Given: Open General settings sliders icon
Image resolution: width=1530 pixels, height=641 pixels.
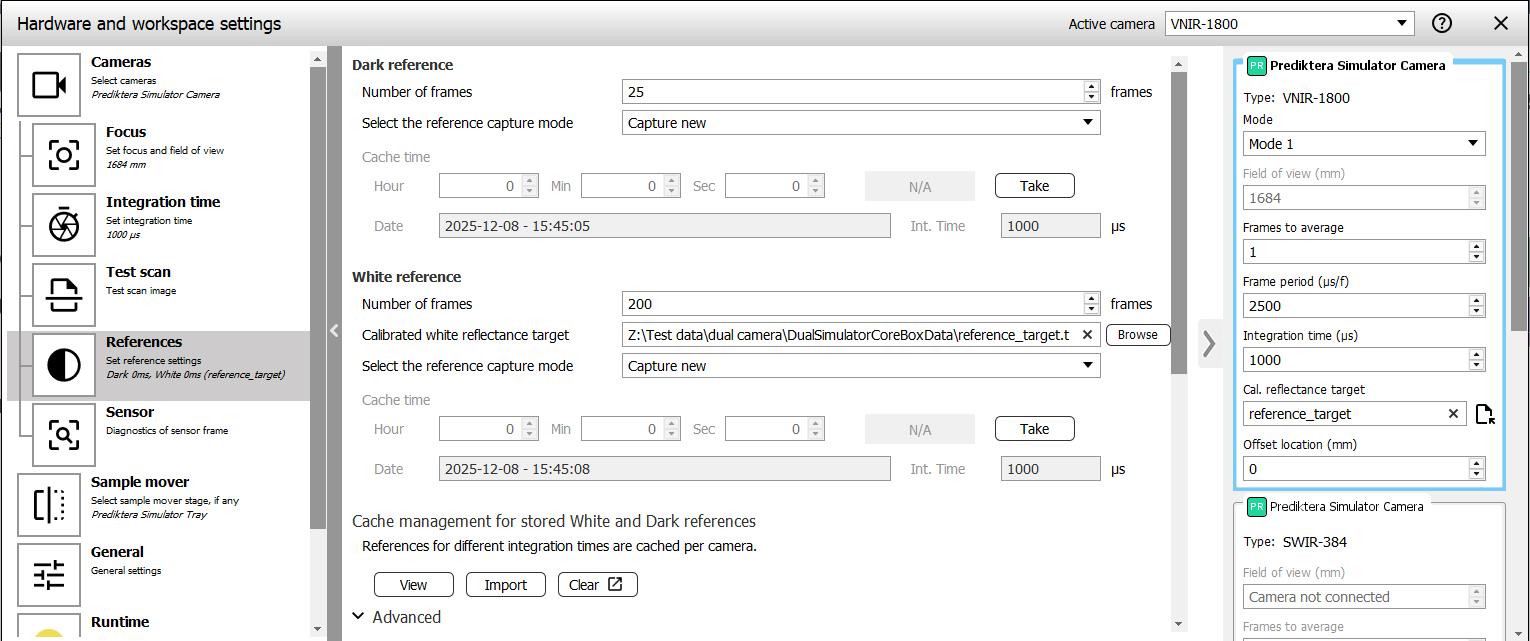Looking at the screenshot, I should [x=49, y=575].
